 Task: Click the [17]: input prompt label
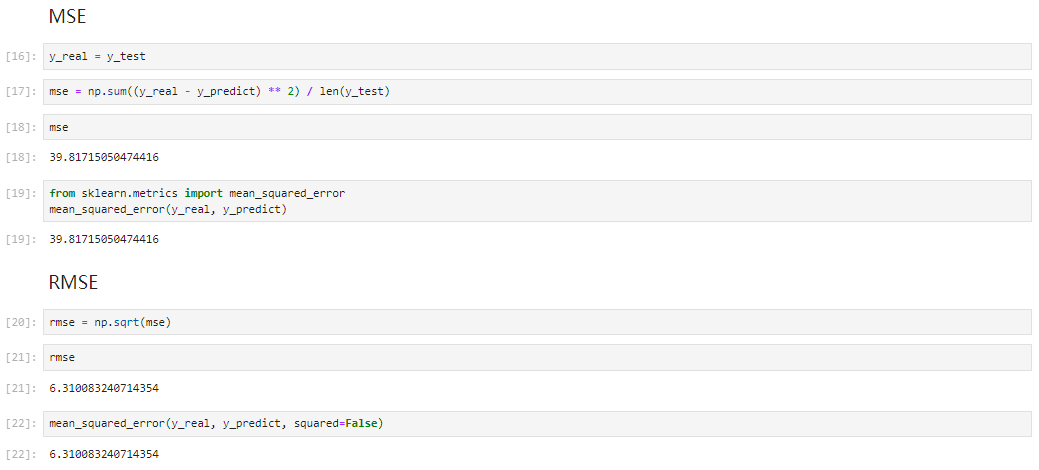pos(21,92)
